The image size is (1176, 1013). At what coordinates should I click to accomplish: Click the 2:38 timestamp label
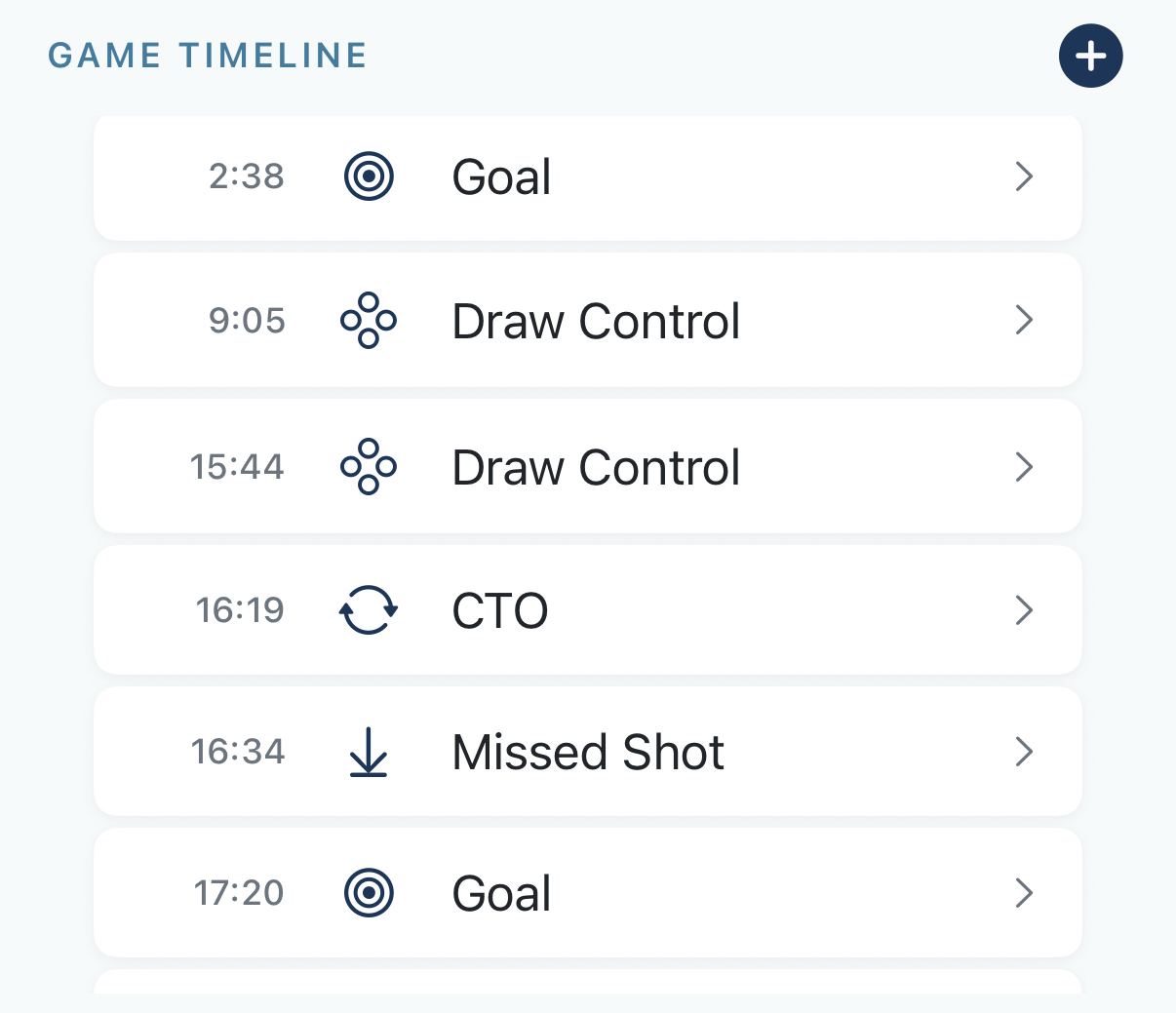coord(246,176)
